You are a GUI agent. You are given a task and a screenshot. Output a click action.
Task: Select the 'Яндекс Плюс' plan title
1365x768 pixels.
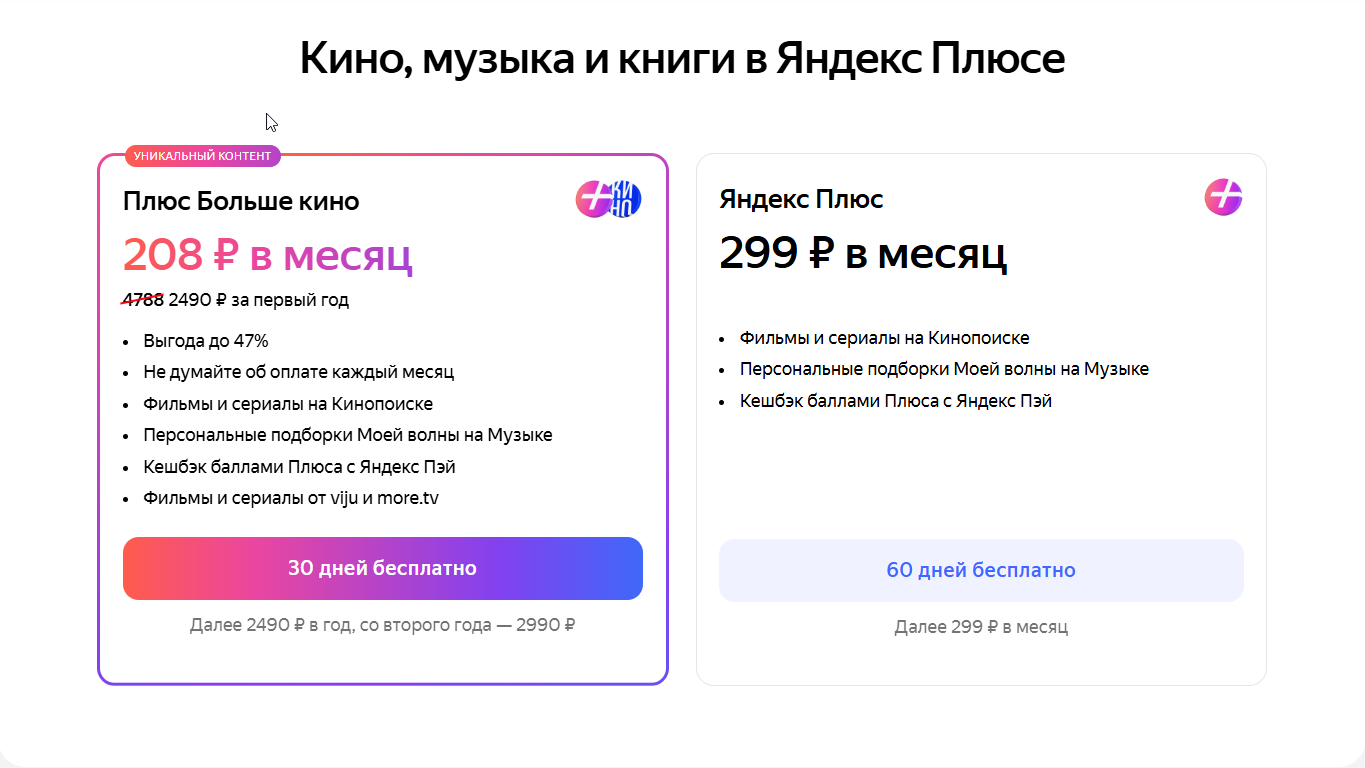(x=801, y=199)
